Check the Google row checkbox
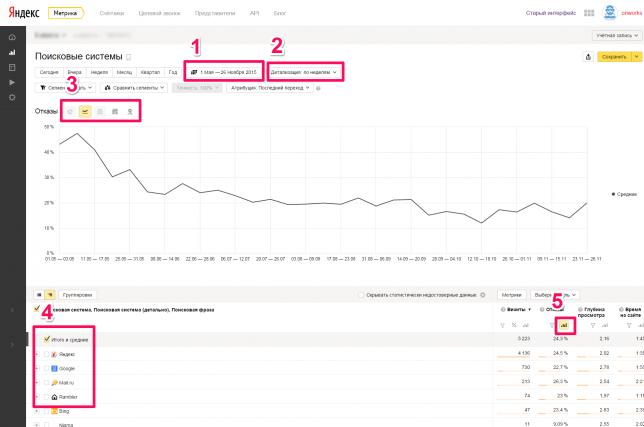Image resolution: width=644 pixels, height=427 pixels. pos(46,368)
